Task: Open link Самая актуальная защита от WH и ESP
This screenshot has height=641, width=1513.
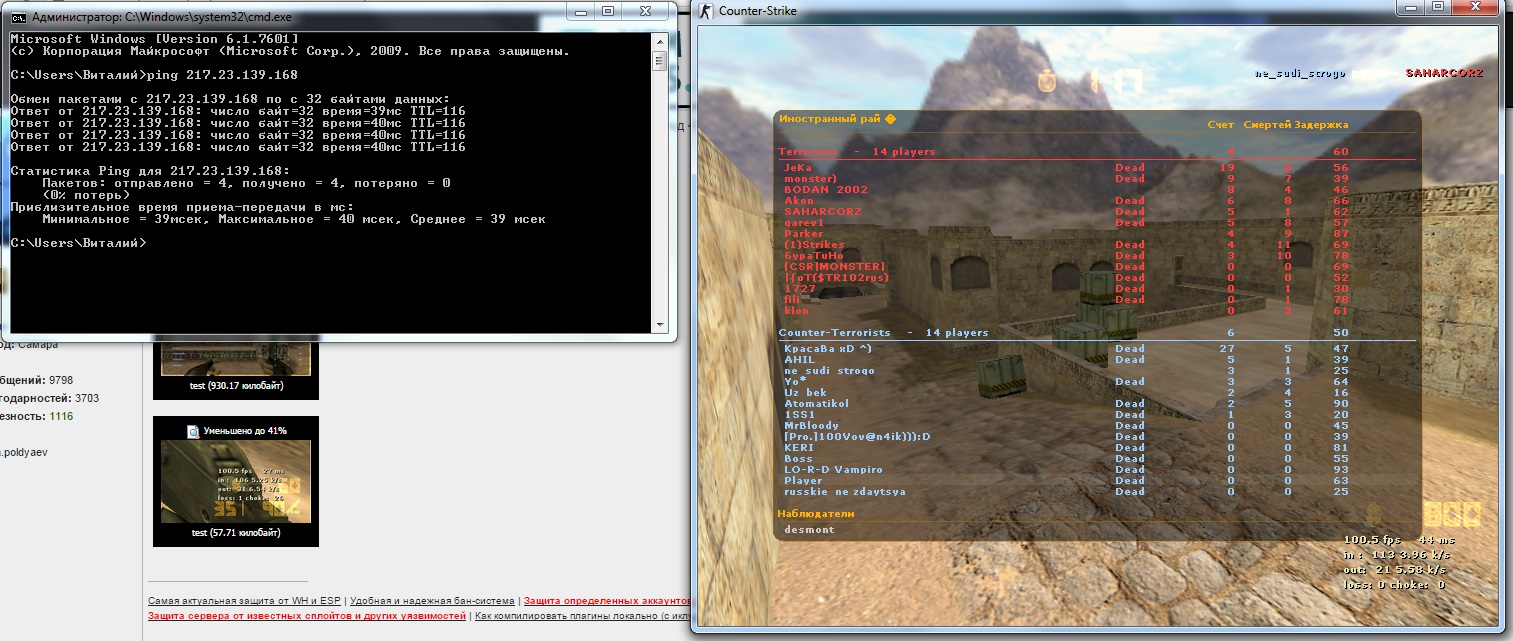Action: tap(245, 601)
